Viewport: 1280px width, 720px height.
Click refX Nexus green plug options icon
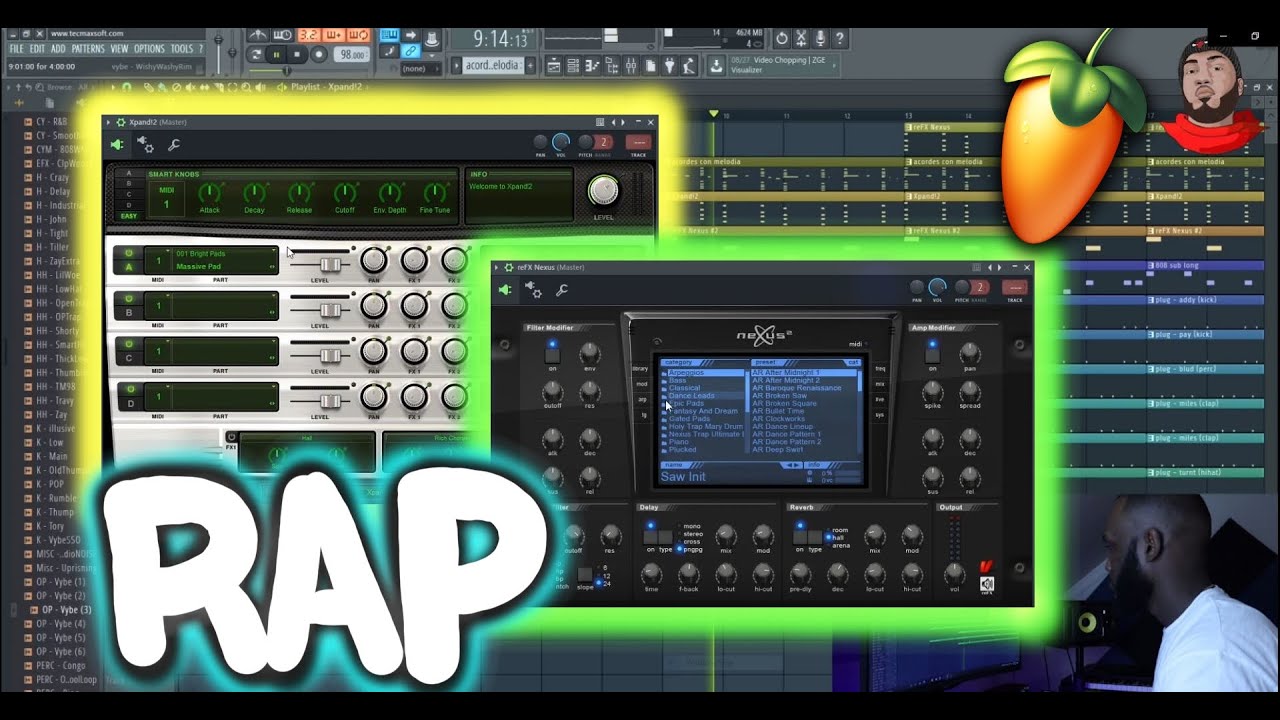505,290
